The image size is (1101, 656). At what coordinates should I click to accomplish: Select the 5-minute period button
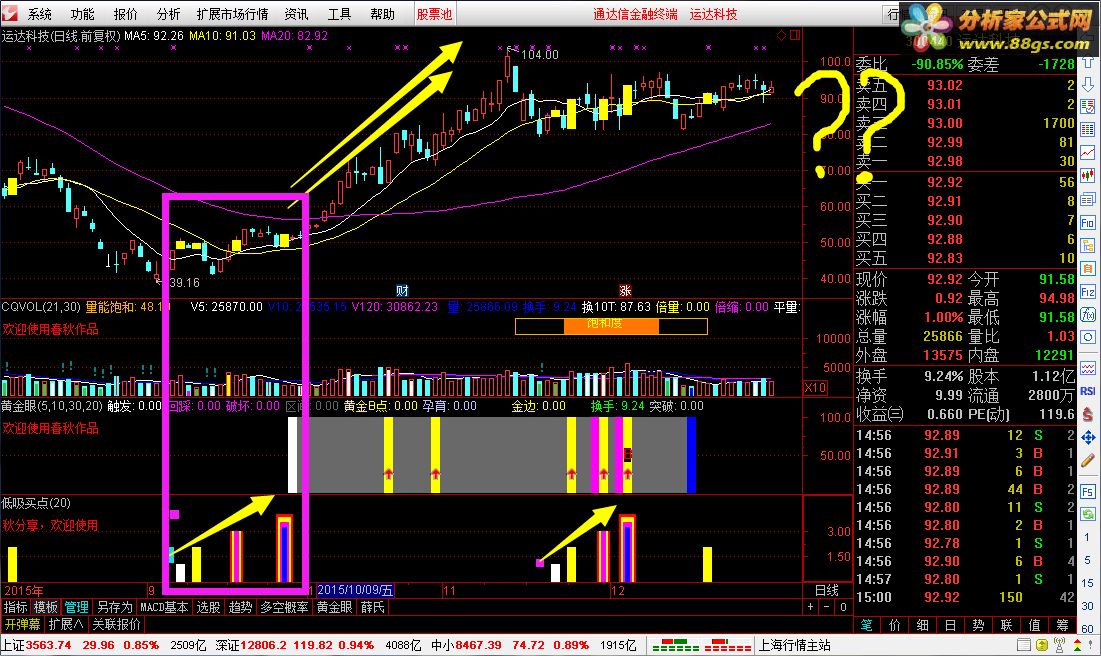[x=1088, y=560]
